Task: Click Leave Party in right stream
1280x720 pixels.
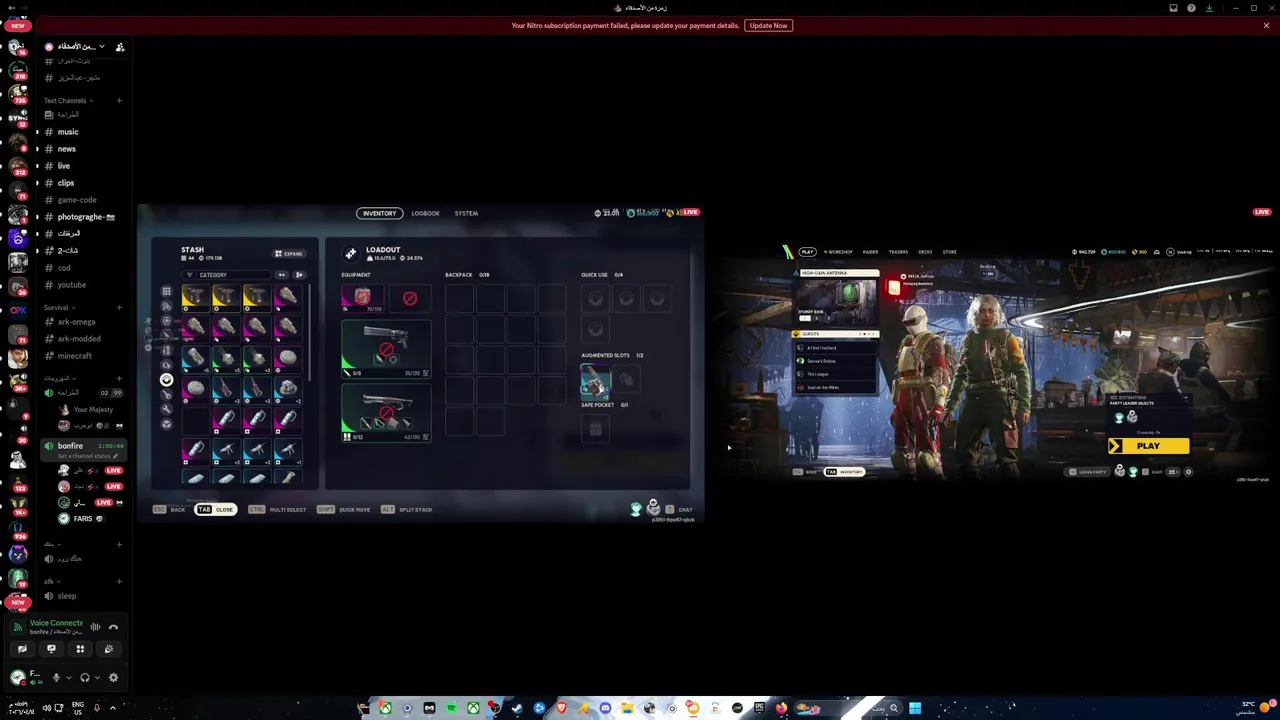Action: click(1088, 472)
